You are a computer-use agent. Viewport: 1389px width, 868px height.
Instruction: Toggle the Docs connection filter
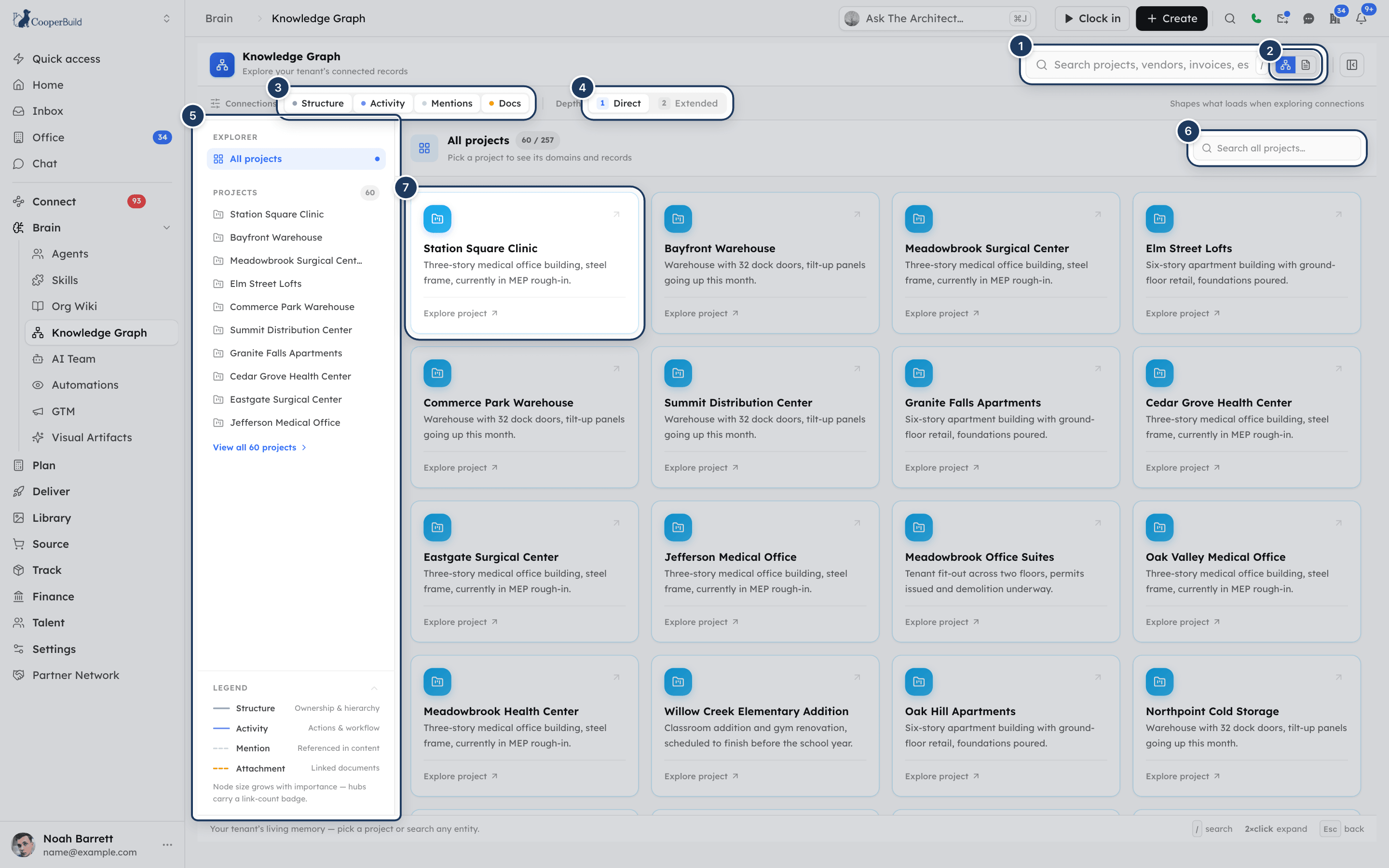point(505,103)
